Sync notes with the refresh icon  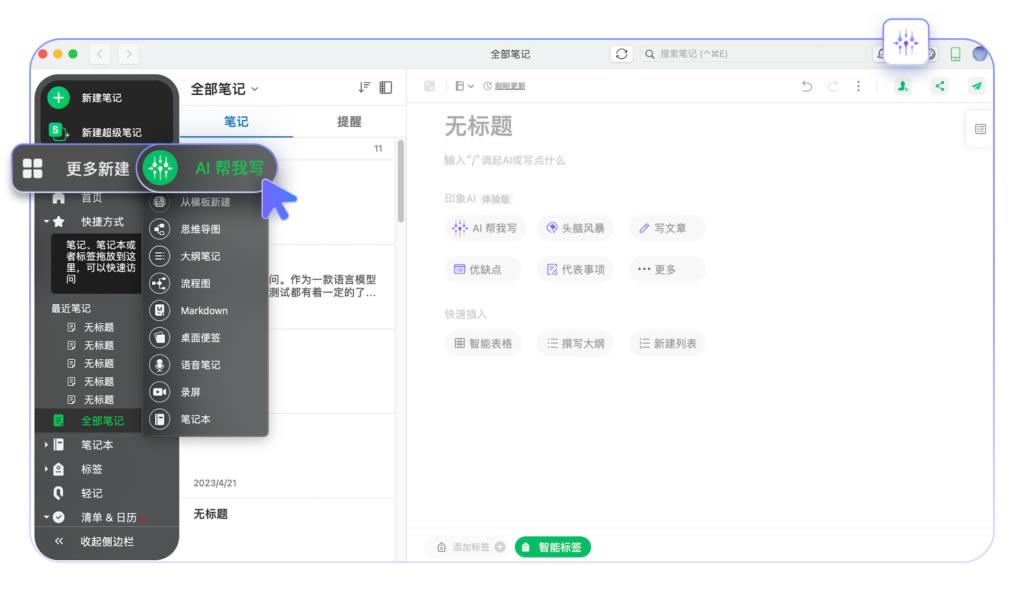point(621,54)
